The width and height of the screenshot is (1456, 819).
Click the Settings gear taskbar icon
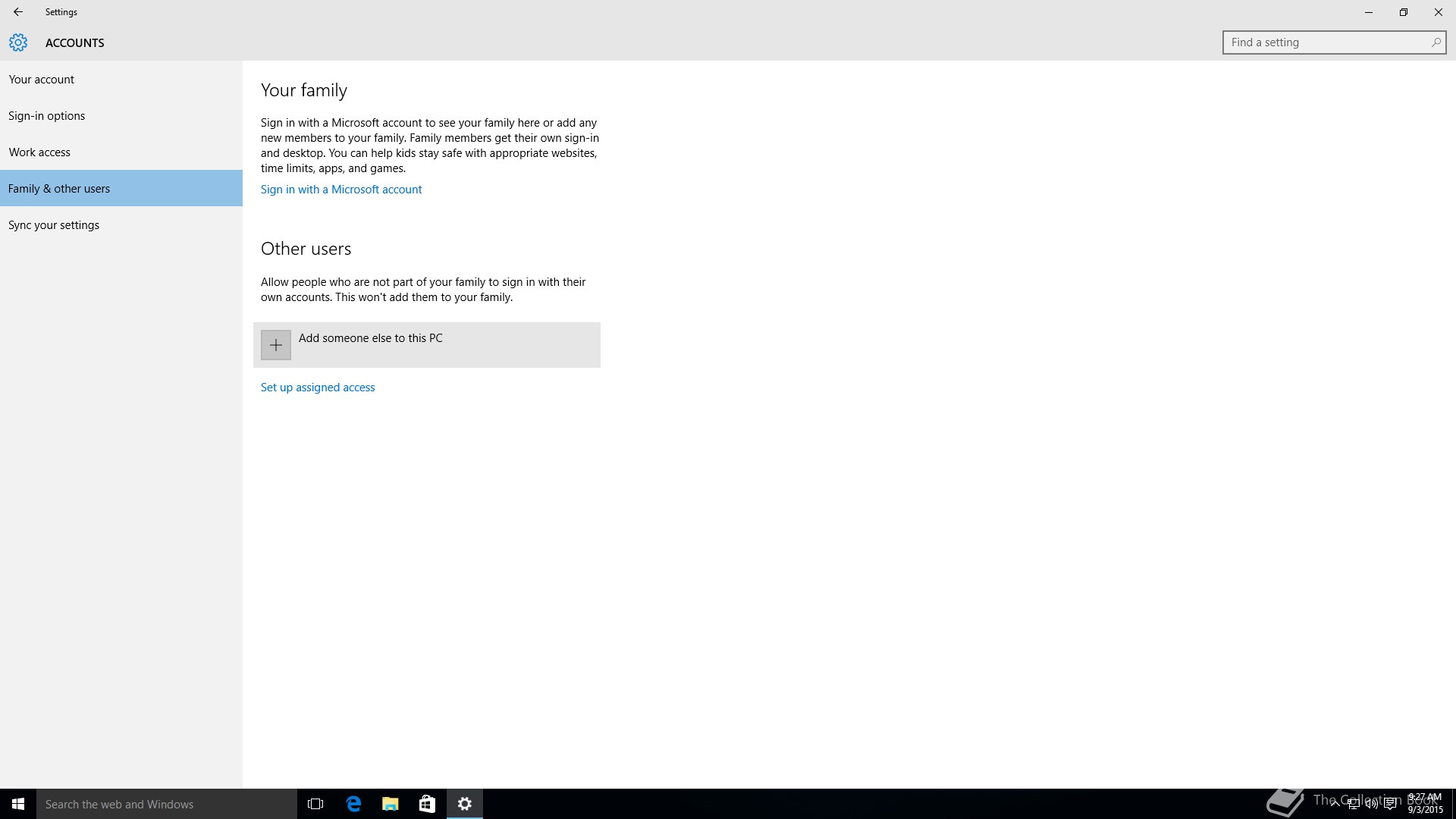tap(465, 804)
